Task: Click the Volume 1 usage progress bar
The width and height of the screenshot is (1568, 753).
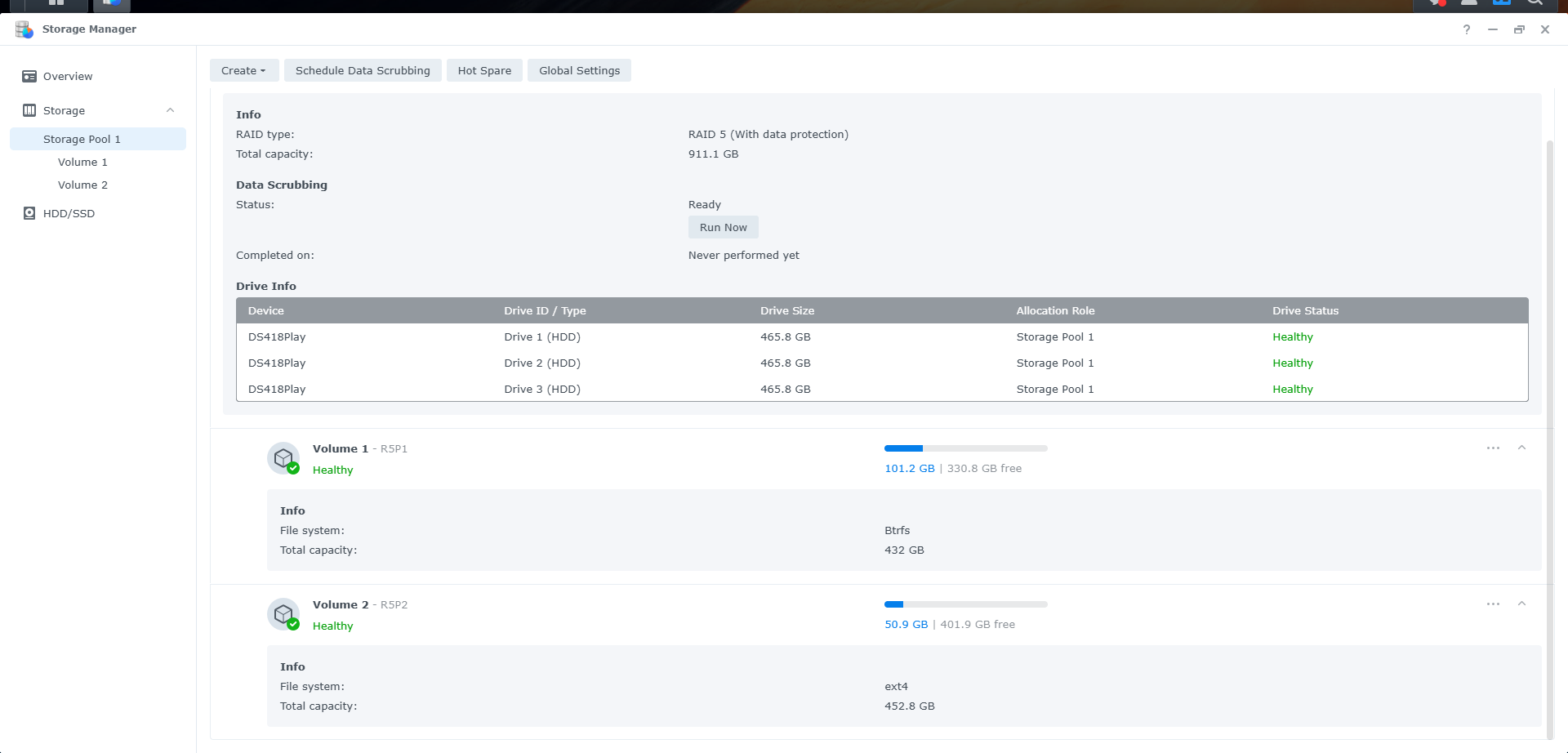Action: click(x=965, y=448)
